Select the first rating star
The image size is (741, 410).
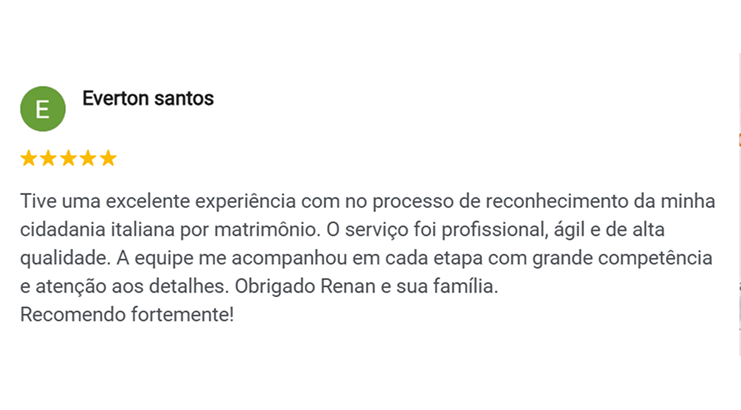(x=29, y=158)
